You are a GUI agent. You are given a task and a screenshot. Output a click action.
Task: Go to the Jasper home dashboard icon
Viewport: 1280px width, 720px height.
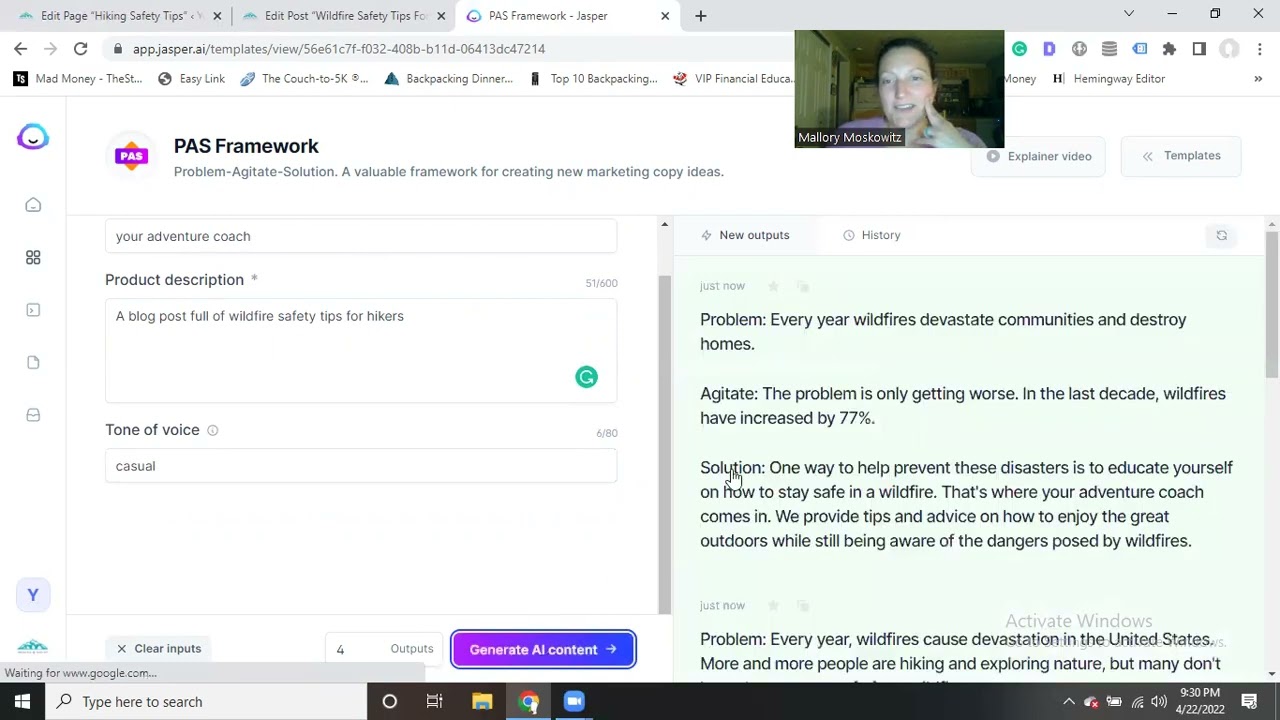33,205
